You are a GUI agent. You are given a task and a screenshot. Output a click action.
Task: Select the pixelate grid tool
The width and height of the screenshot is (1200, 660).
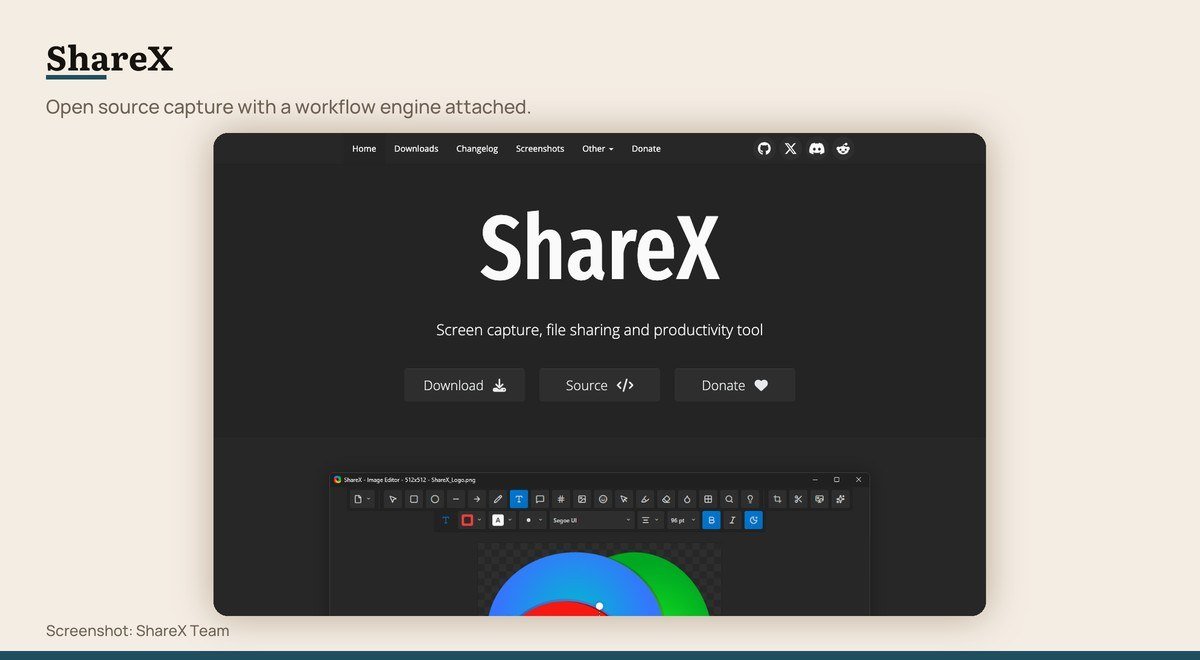pyautogui.click(x=708, y=499)
